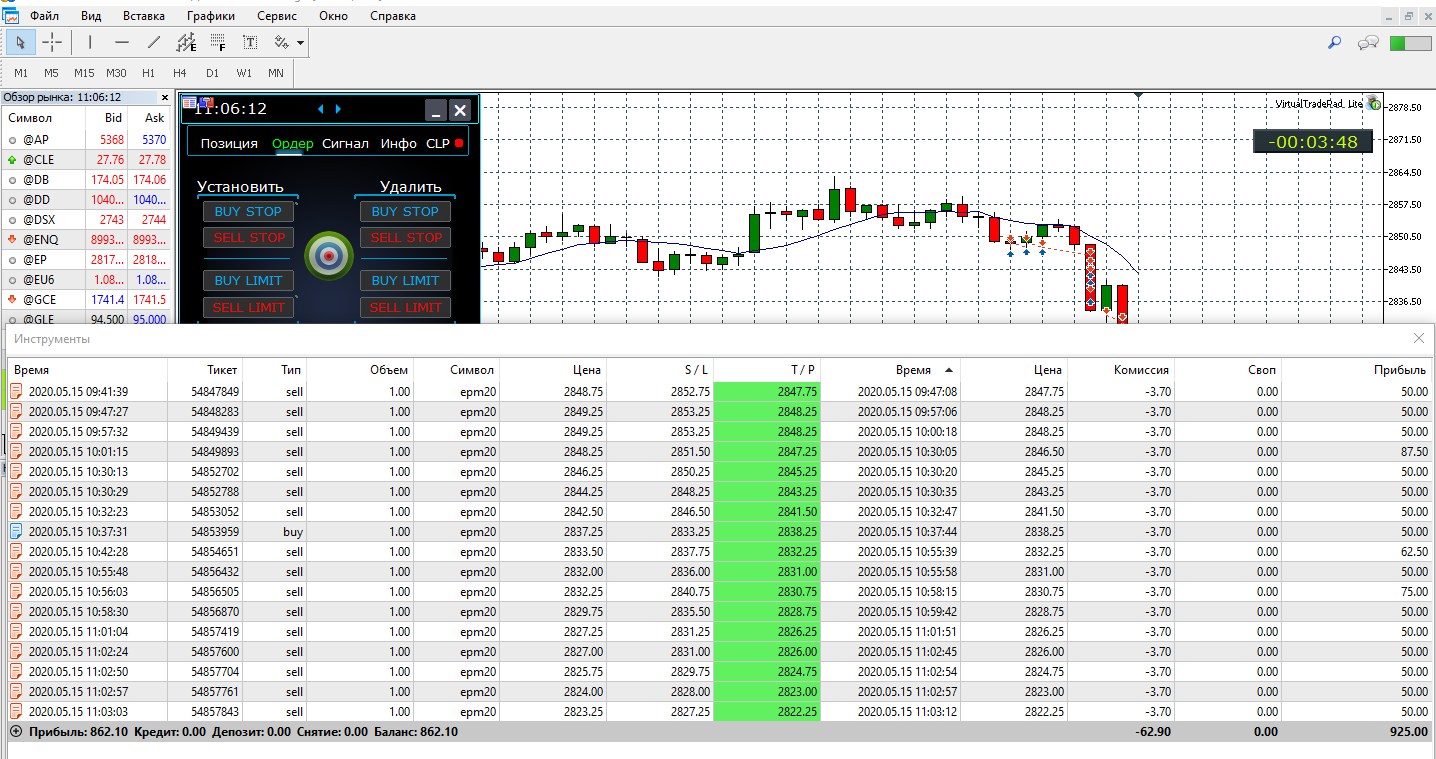The image size is (1436, 759).
Task: Select the arrows and shapes tool
Action: click(x=281, y=42)
